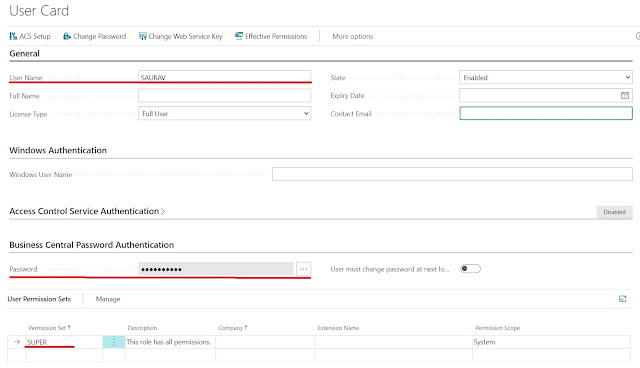Click General section header
This screenshot has width=640, height=368.
tap(24, 53)
